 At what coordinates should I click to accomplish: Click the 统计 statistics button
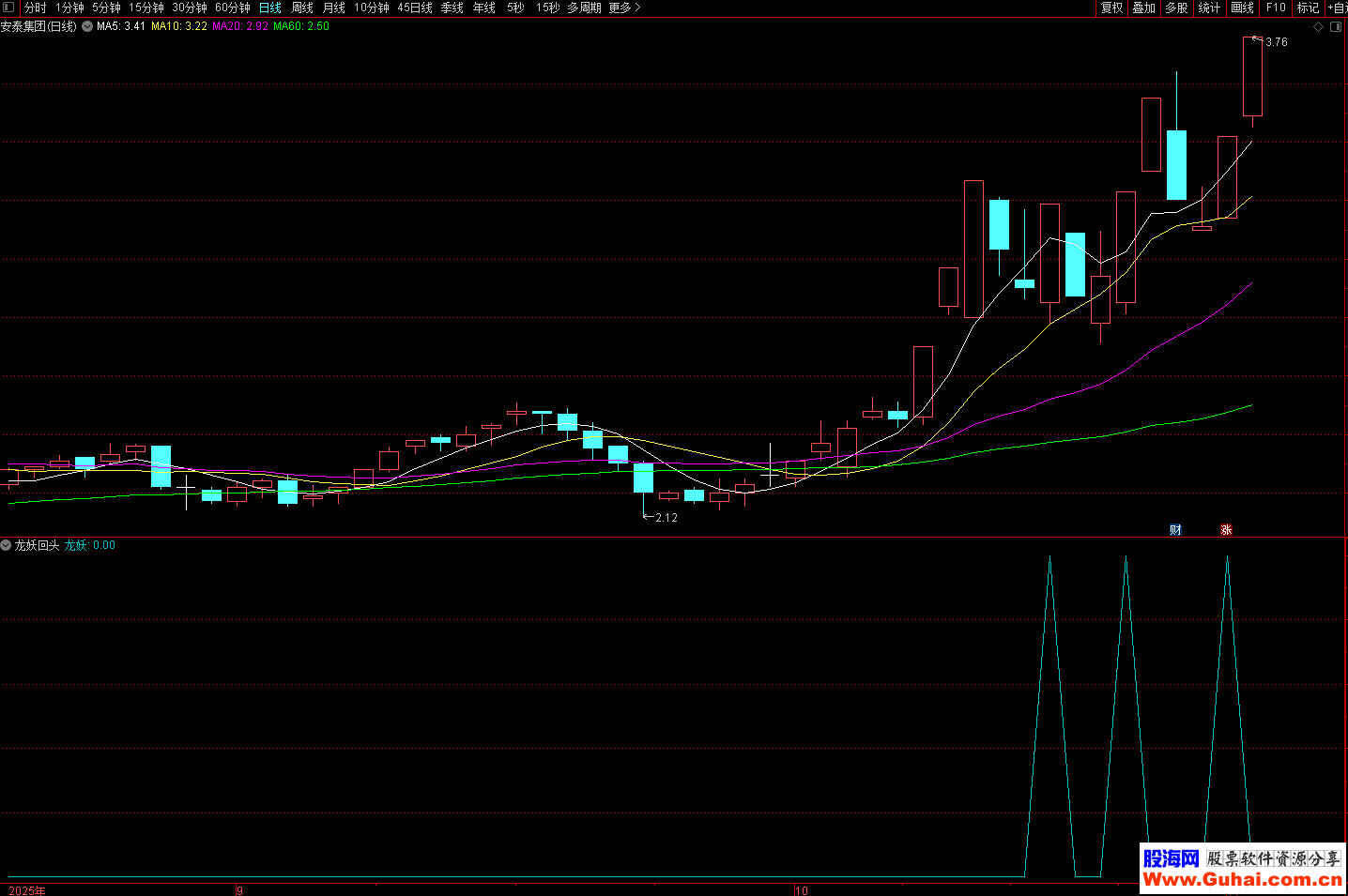[1209, 8]
